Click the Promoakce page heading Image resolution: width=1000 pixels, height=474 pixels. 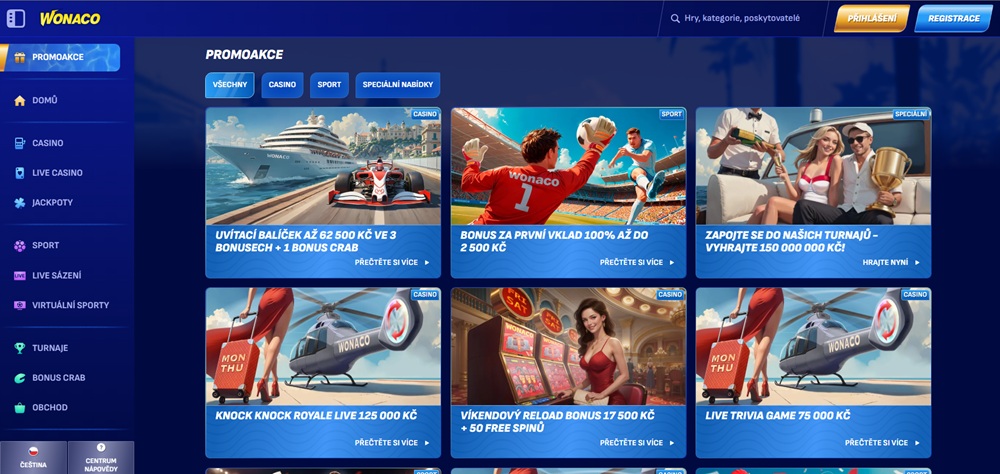pyautogui.click(x=244, y=55)
